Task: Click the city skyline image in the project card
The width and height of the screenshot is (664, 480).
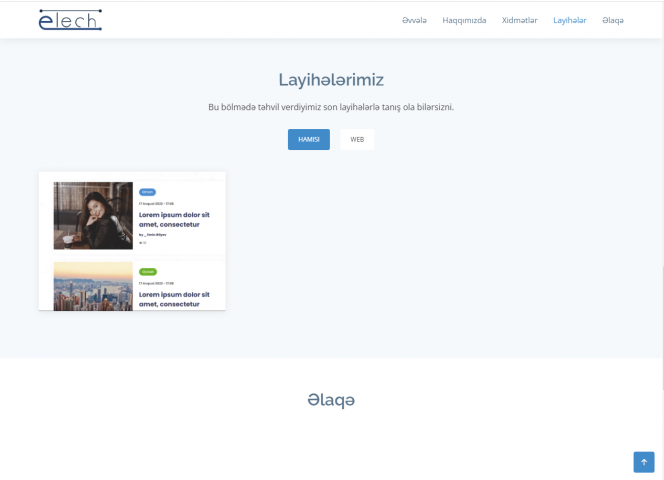Action: tap(93, 286)
